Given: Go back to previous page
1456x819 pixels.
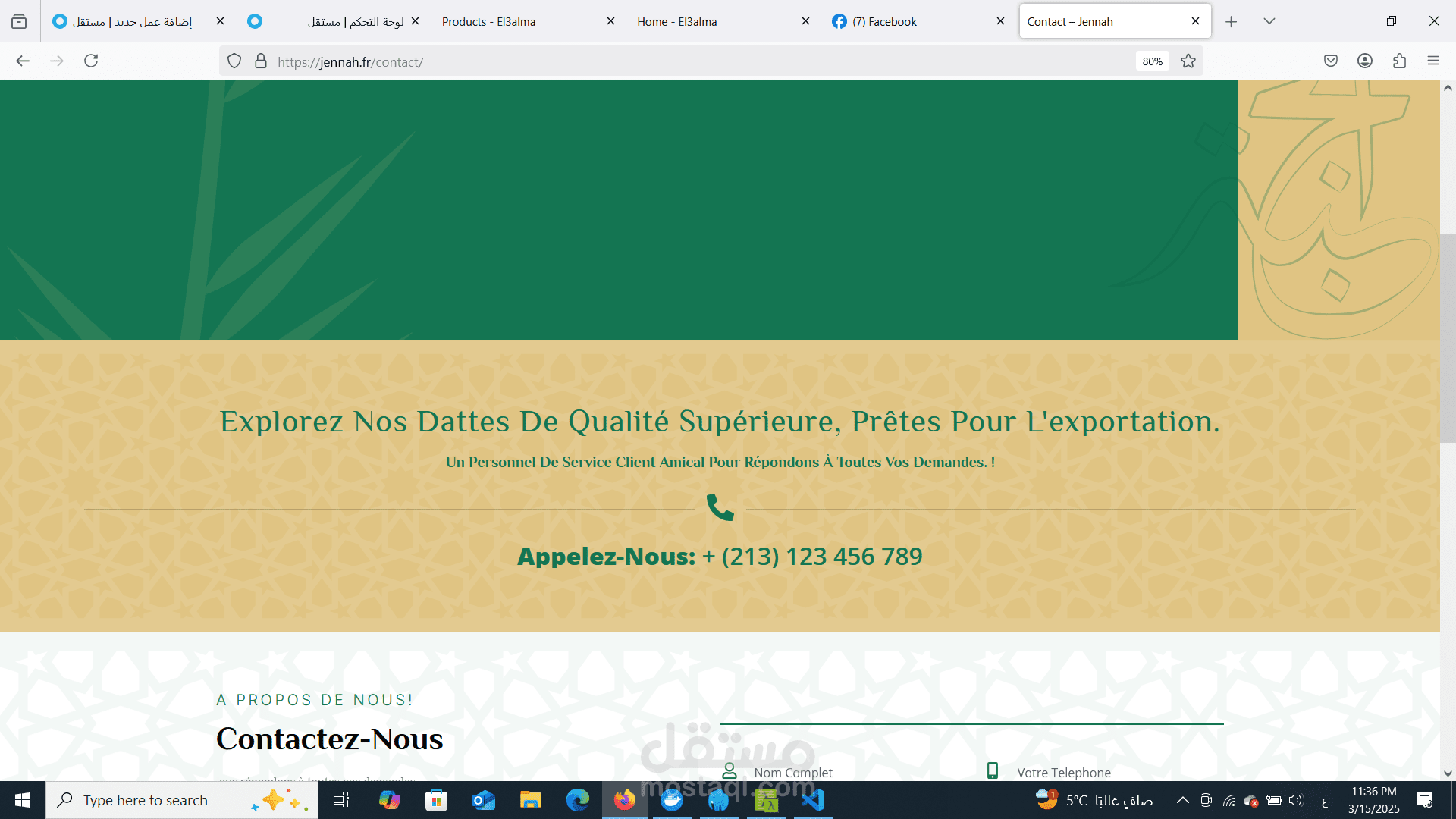Looking at the screenshot, I should [x=23, y=61].
